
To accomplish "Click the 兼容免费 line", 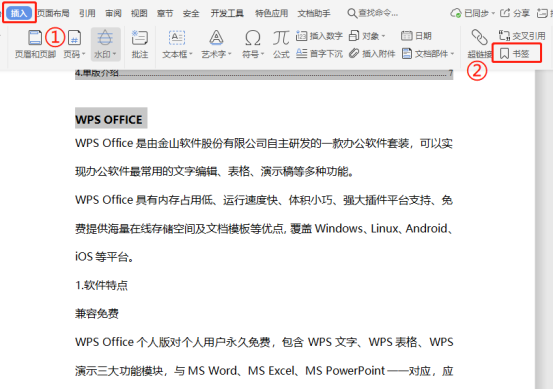I will point(97,313).
